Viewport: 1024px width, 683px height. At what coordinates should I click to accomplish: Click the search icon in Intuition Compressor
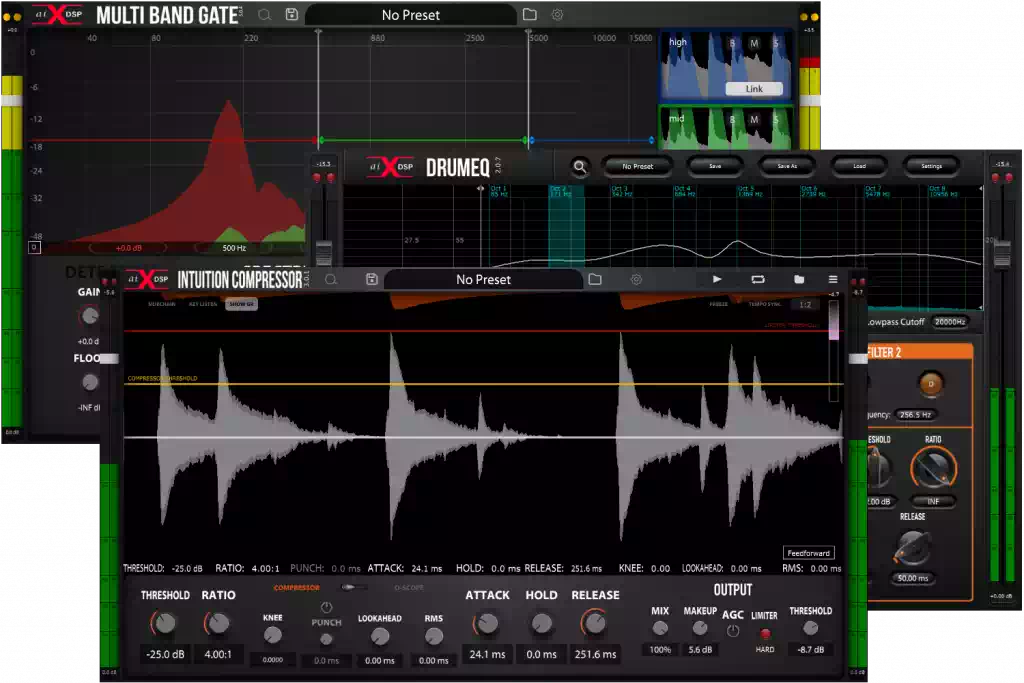pyautogui.click(x=331, y=279)
